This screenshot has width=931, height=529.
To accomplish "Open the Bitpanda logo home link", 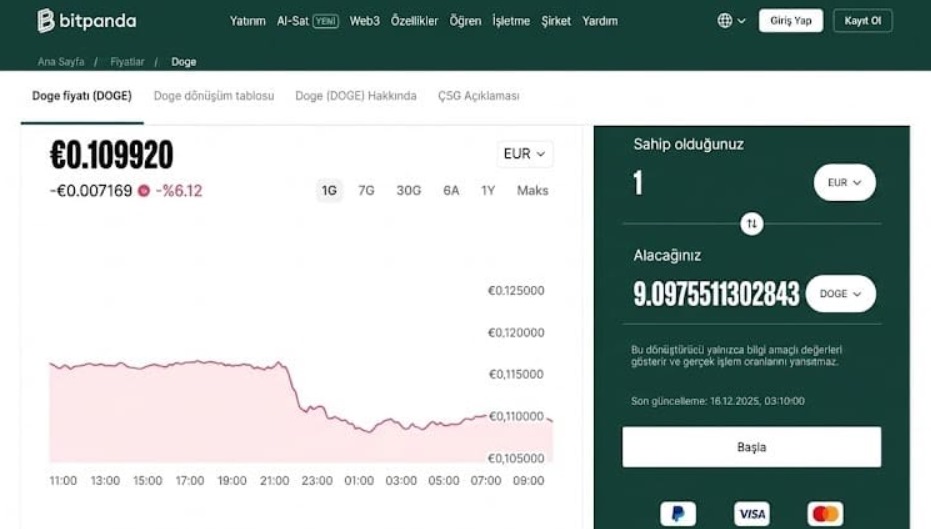I will 87,21.
